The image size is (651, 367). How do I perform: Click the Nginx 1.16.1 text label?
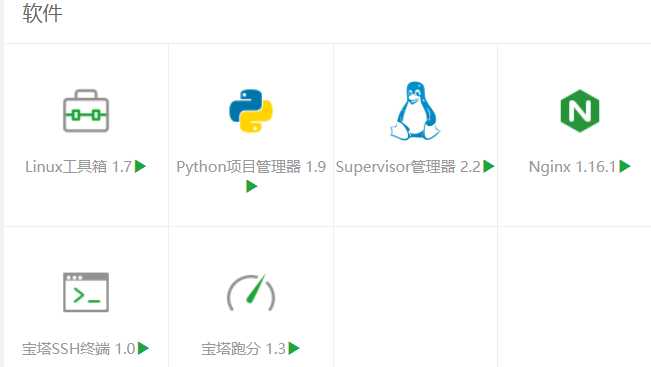(x=572, y=167)
